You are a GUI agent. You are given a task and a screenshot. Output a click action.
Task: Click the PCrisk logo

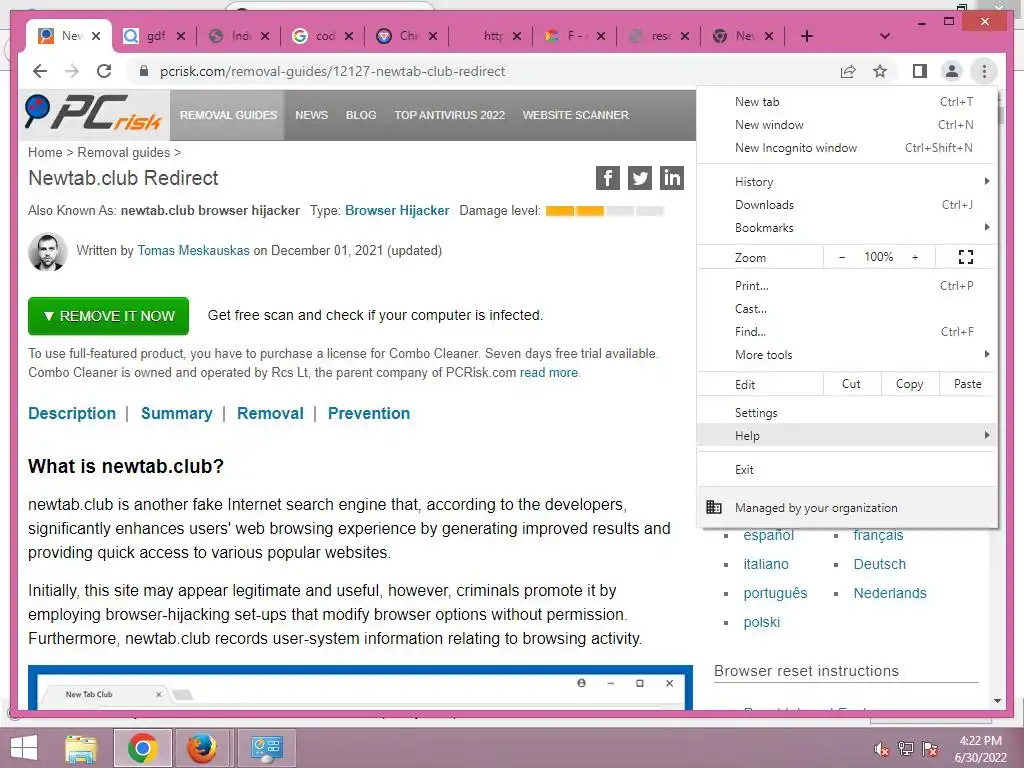(93, 113)
